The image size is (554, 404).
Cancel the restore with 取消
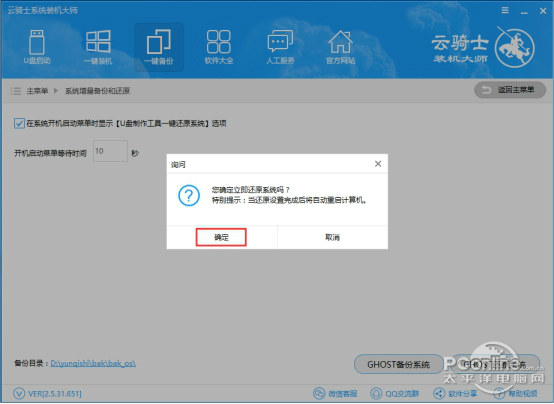coord(332,237)
